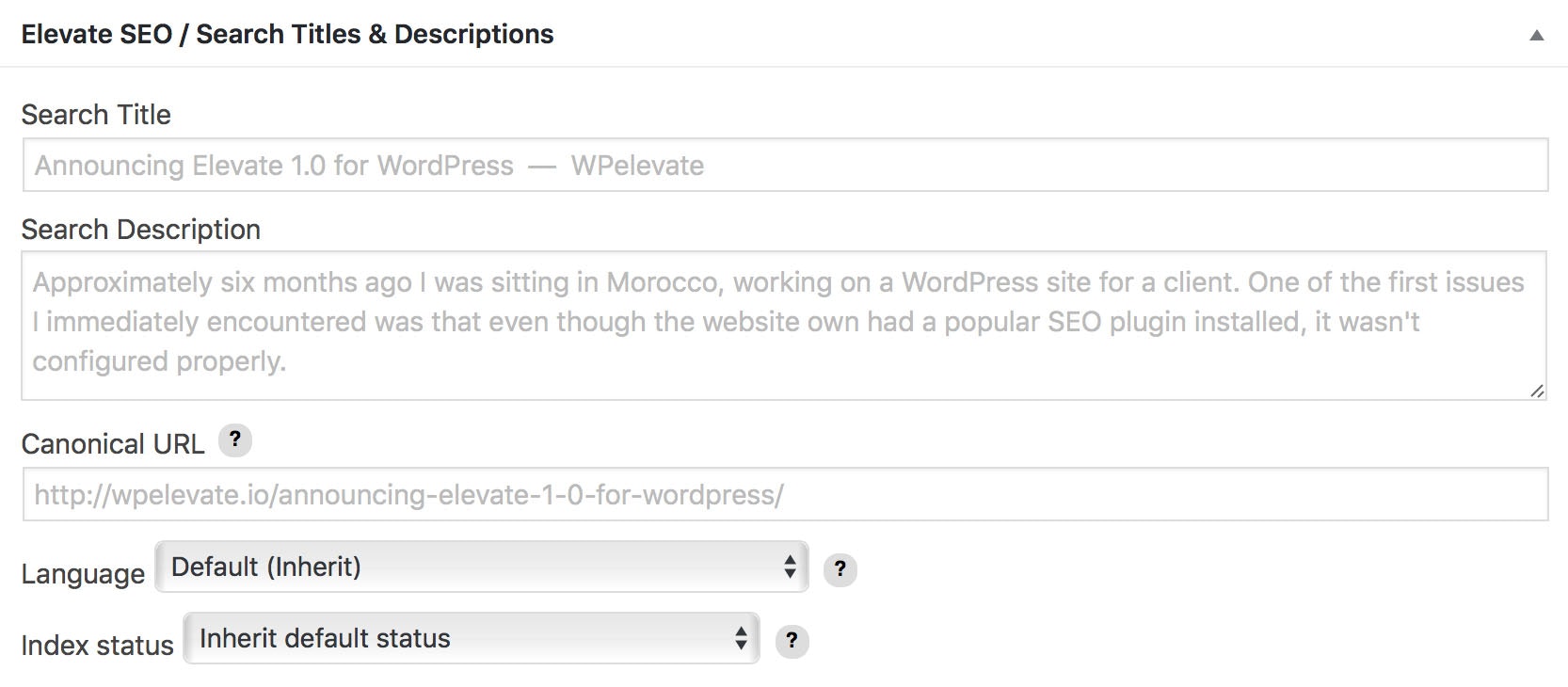Click the placeholder canonical URL text
This screenshot has height=687, width=1568.
pos(408,492)
